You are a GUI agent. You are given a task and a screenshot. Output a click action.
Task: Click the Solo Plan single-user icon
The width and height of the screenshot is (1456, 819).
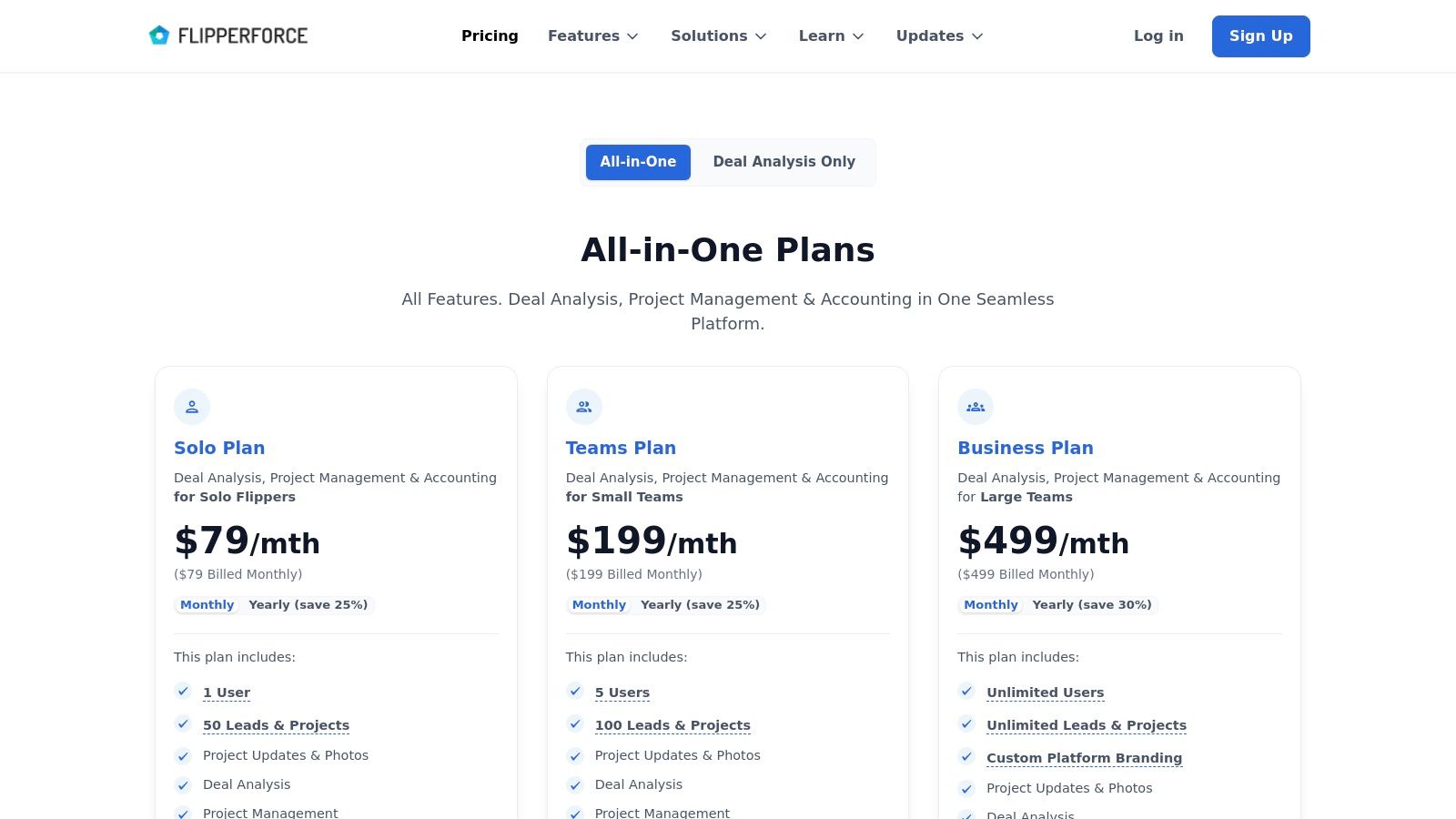pyautogui.click(x=192, y=407)
